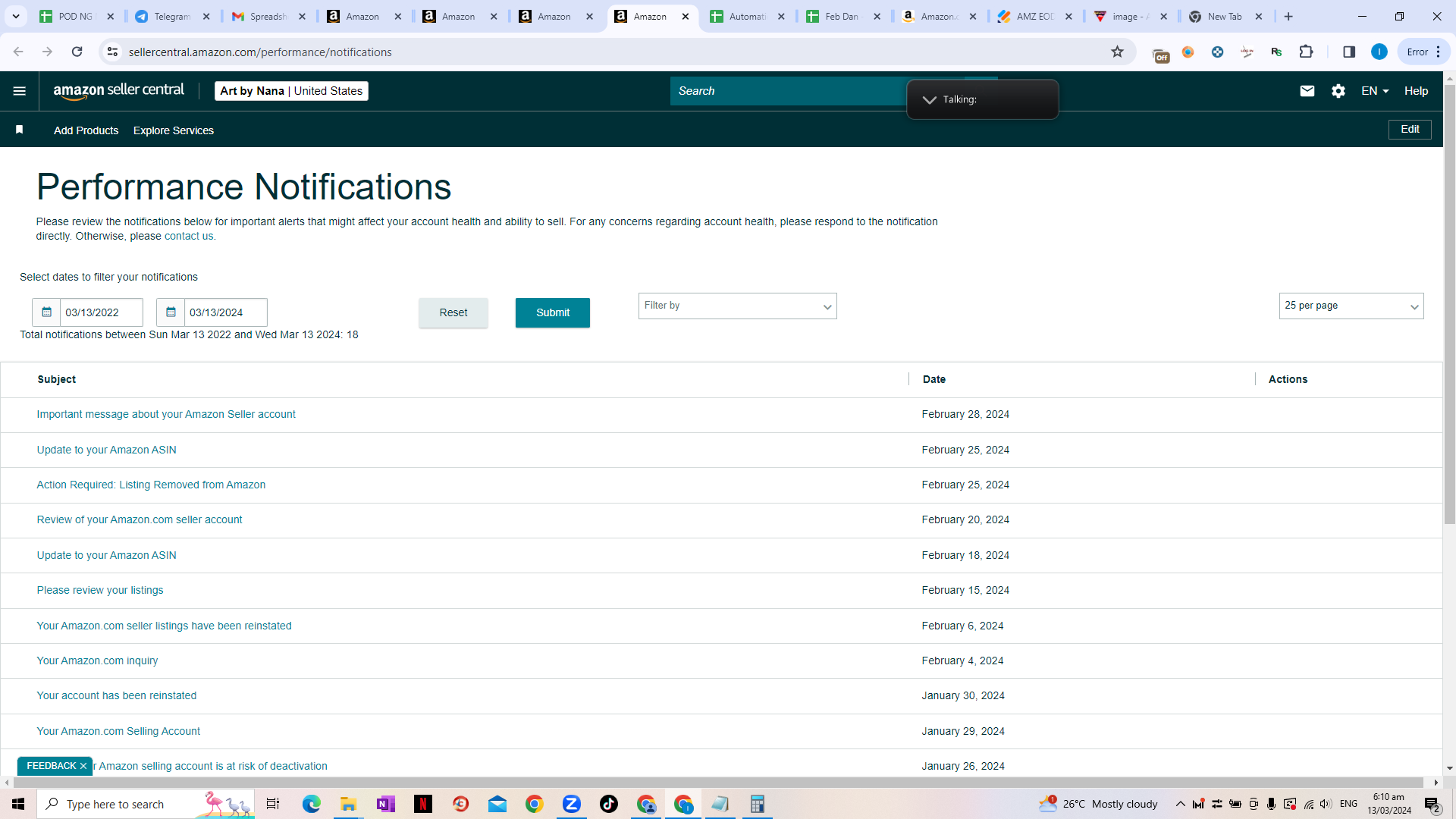
Task: Switch to the Telegram tab
Action: (x=172, y=16)
